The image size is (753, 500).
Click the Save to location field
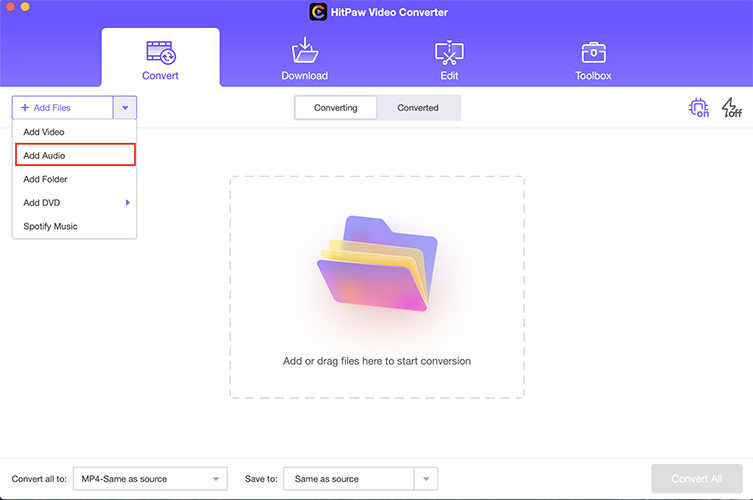[x=349, y=478]
